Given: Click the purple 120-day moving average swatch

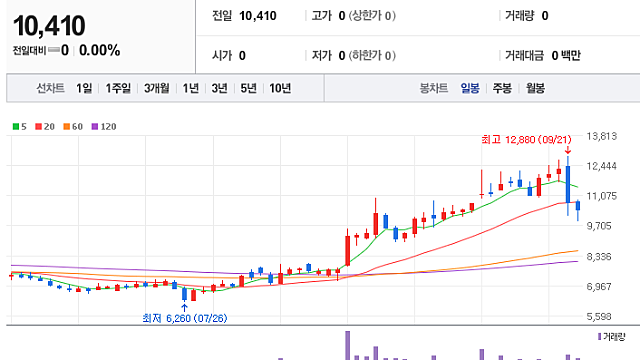Looking at the screenshot, I should coord(95,127).
